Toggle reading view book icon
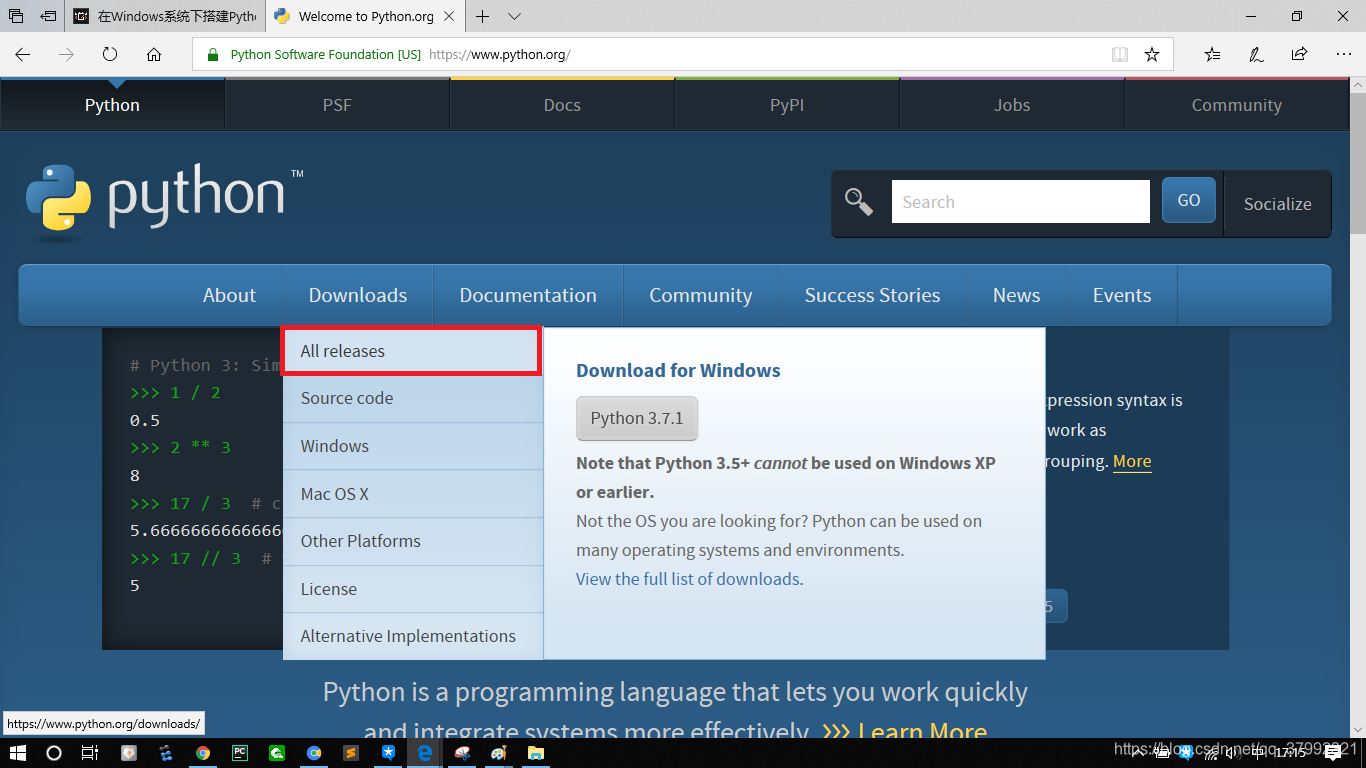The height and width of the screenshot is (768, 1366). 1120,55
